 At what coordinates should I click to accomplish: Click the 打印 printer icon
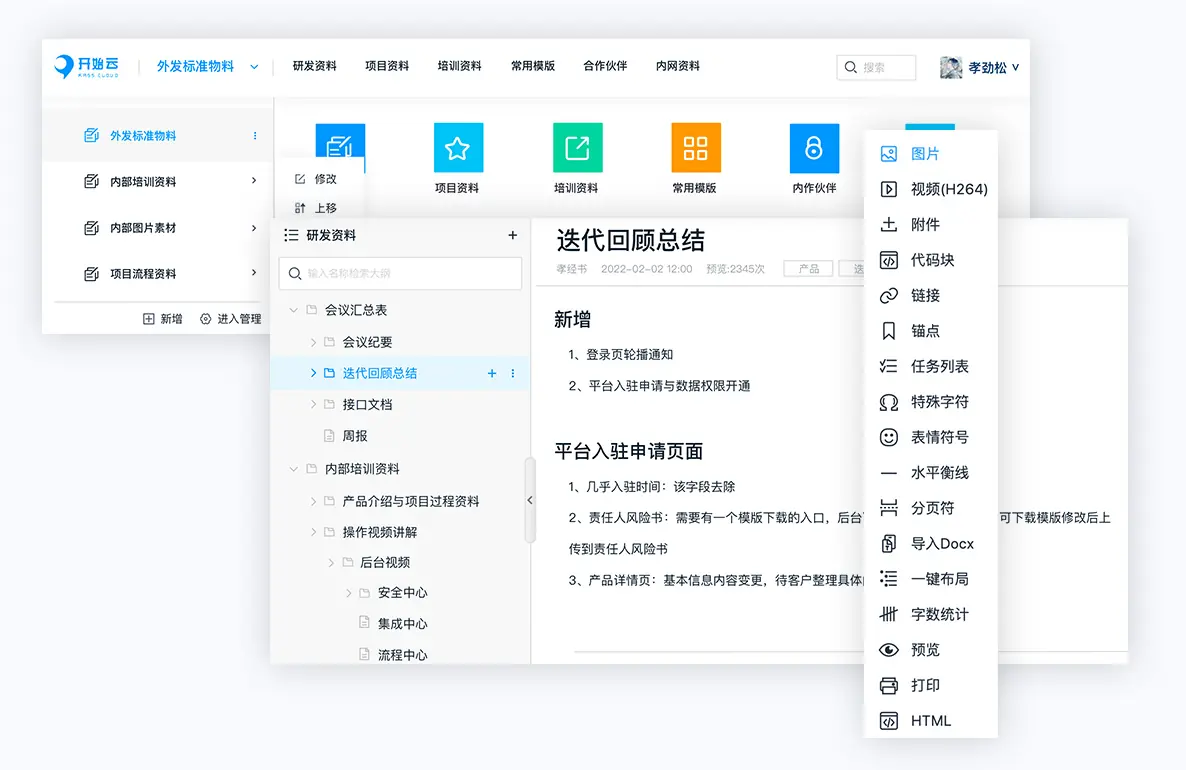[888, 685]
